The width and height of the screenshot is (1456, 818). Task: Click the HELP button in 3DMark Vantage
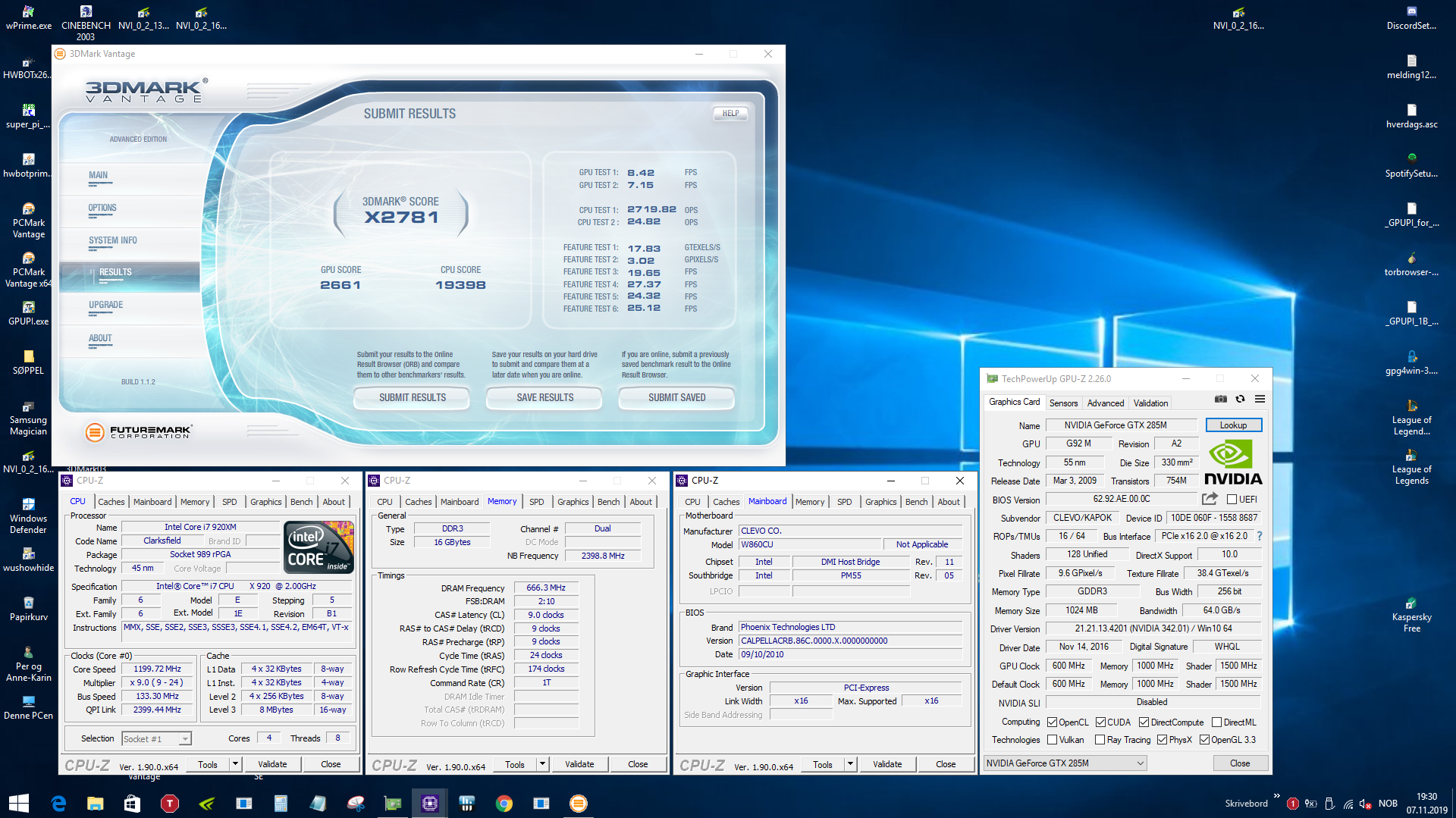(x=730, y=113)
